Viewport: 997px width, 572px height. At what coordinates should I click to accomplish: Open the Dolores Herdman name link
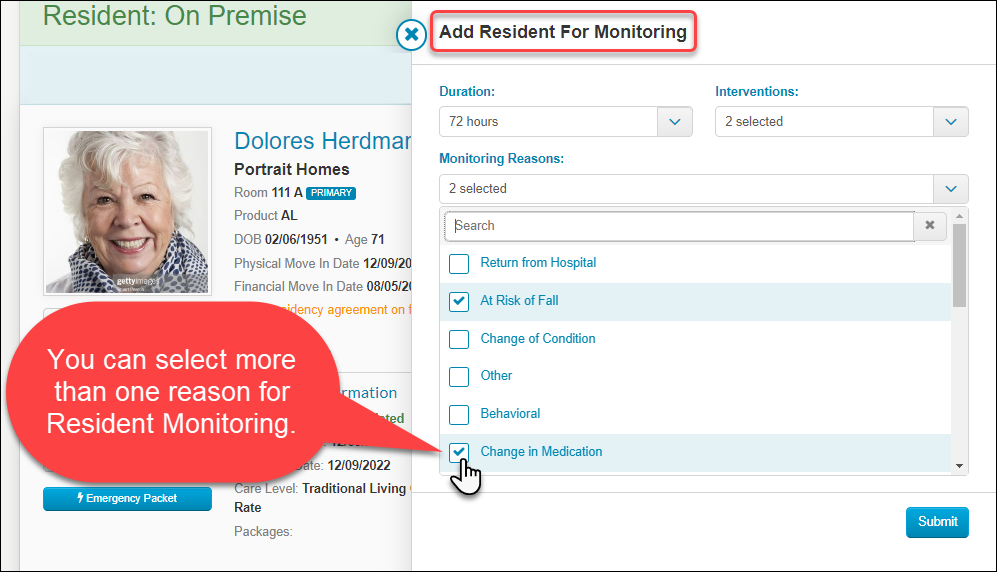click(x=322, y=141)
